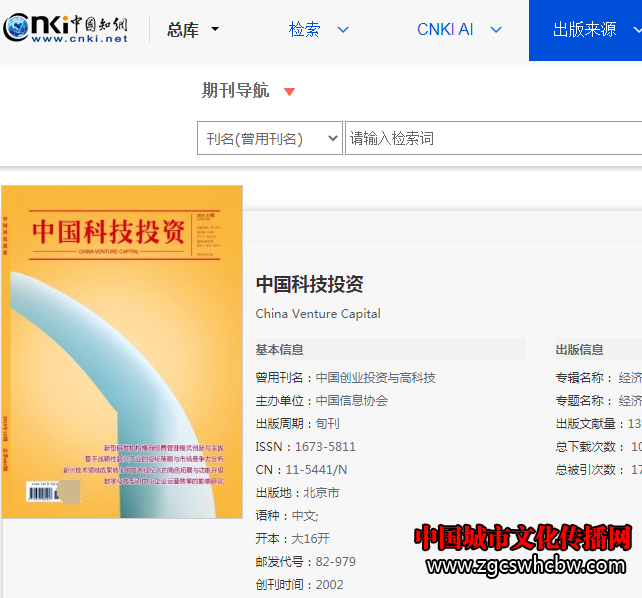Click the 中国创业投资与高科技 former title
642x598 pixels.
(x=376, y=378)
